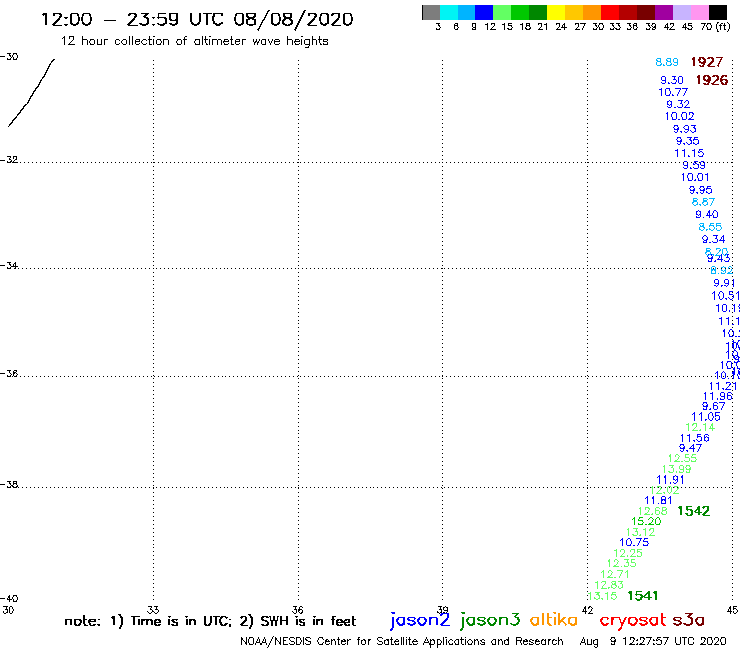Pick the purple swatch in the color scale
Viewport: 740px width, 650px height.
[664, 12]
